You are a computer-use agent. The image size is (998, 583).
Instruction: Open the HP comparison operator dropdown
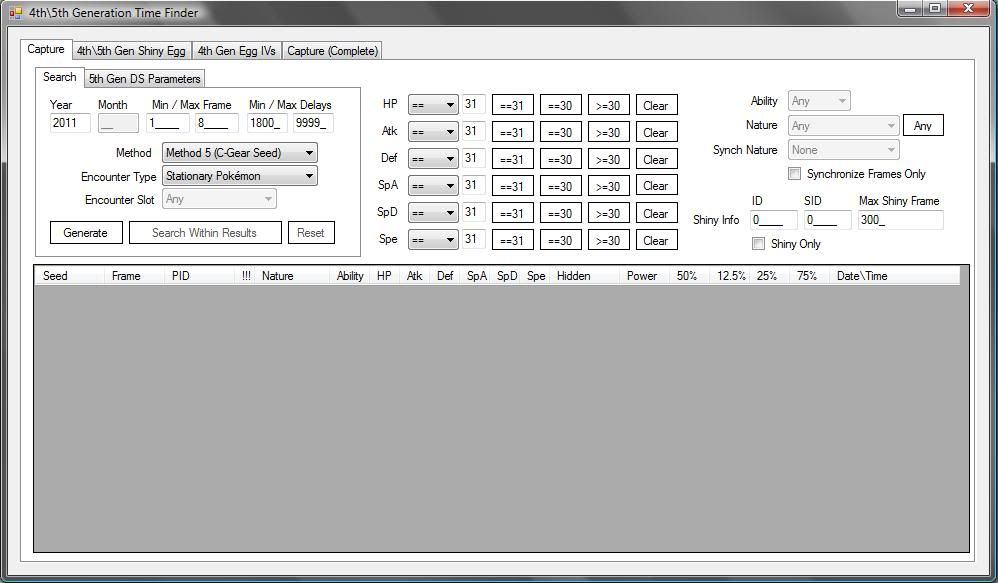tap(433, 105)
